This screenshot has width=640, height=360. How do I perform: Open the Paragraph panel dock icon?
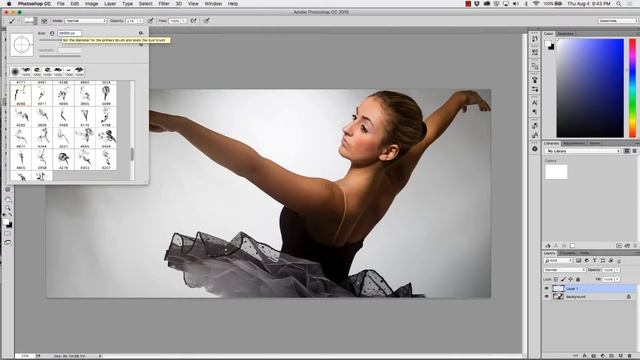point(535,112)
